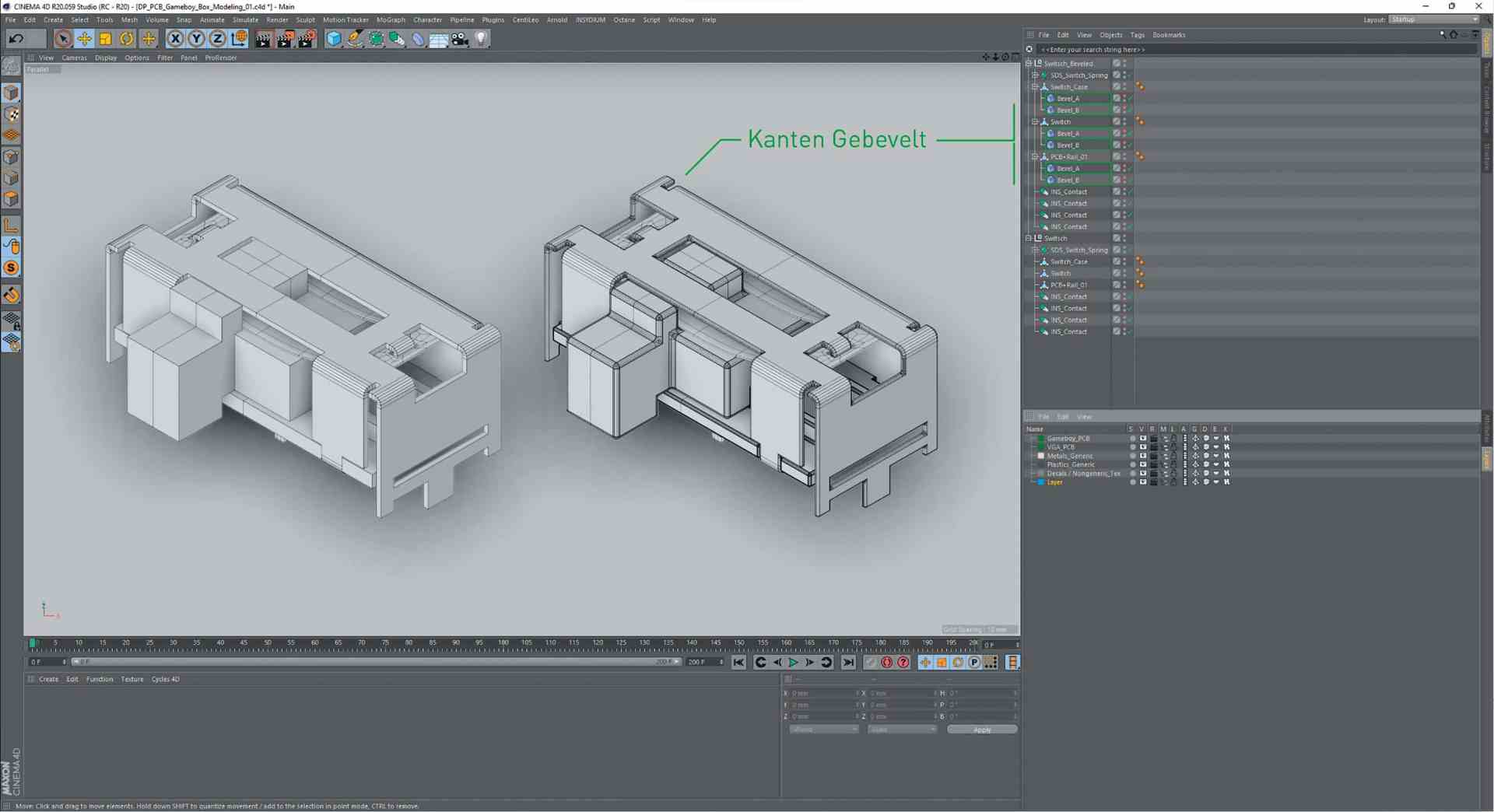Click the Render View icon
1494x812 pixels.
pos(263,38)
